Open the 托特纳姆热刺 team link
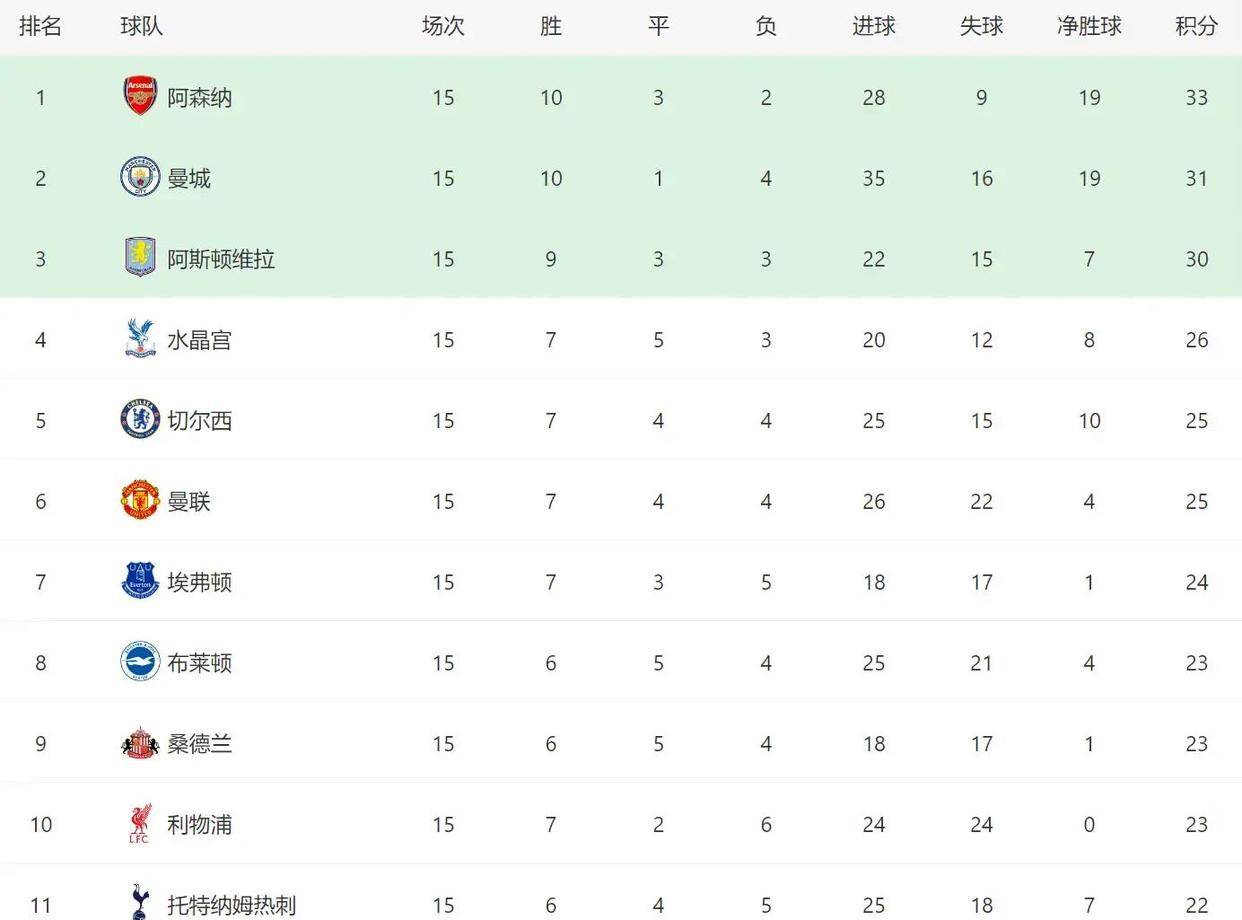 click(232, 906)
